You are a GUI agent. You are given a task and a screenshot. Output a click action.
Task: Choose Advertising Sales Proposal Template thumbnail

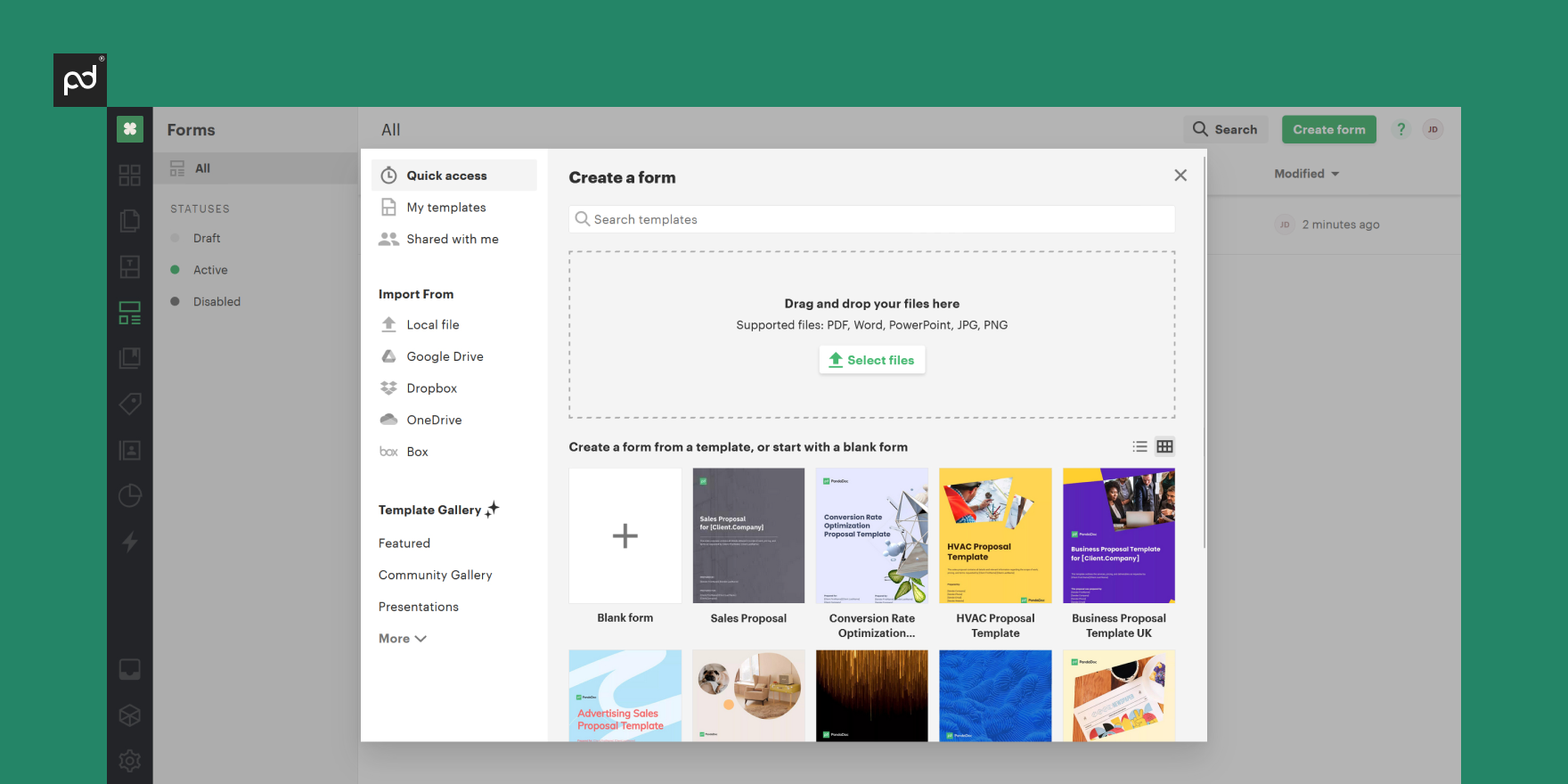point(625,696)
